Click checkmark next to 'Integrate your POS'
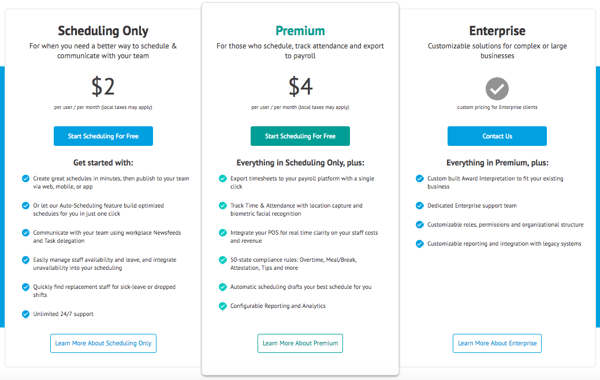Screen dimensions: 600x380 pos(223,233)
